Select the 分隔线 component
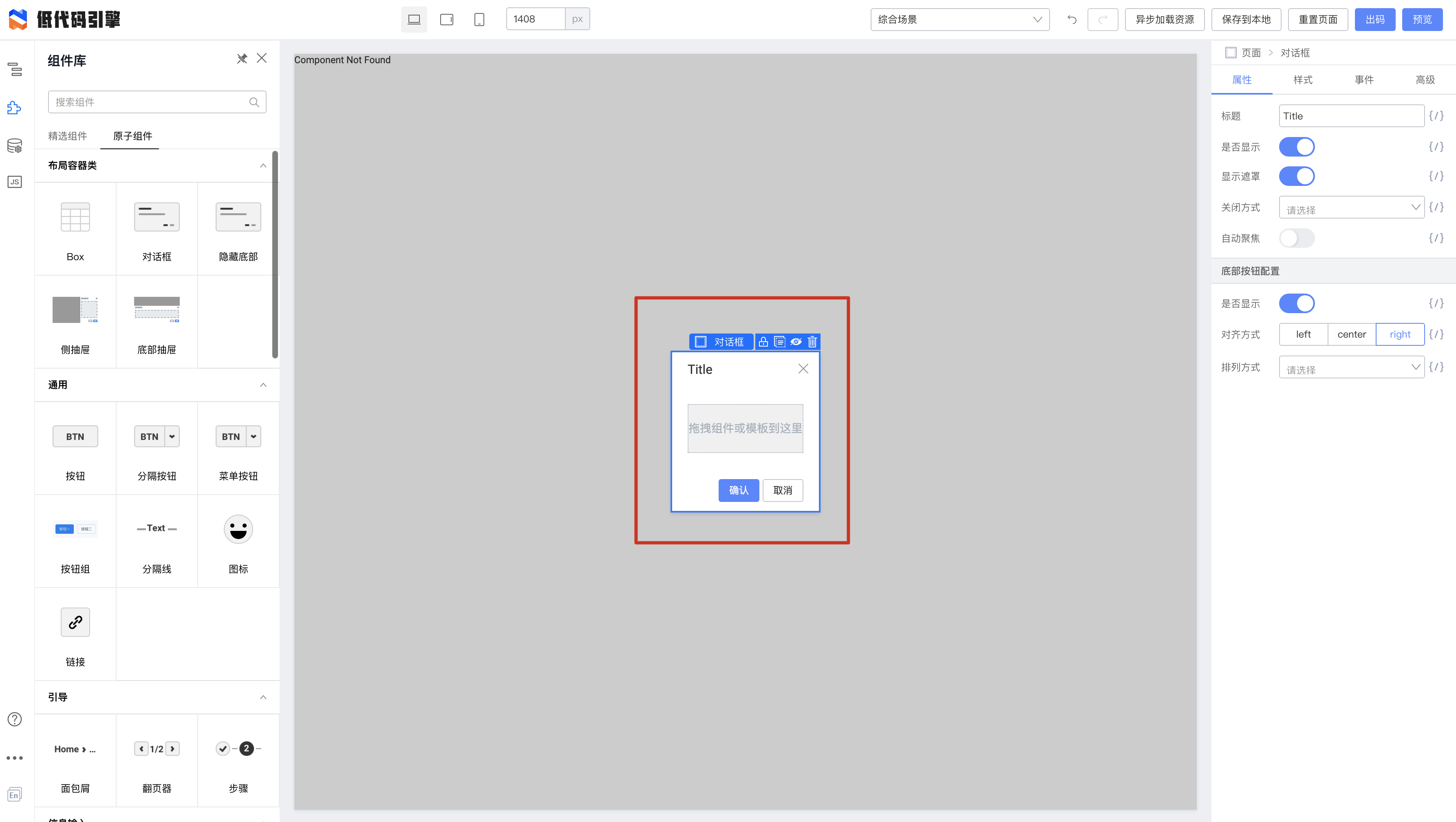The width and height of the screenshot is (1456, 822). pos(157,541)
